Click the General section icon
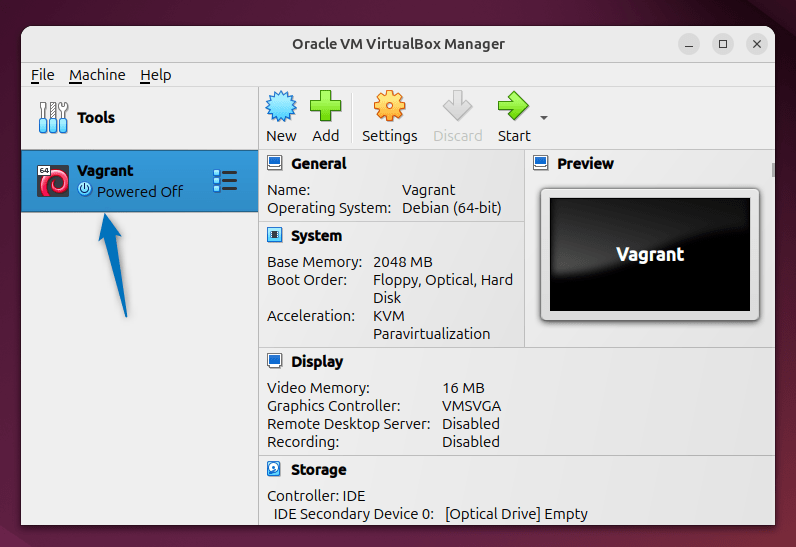 [275, 164]
